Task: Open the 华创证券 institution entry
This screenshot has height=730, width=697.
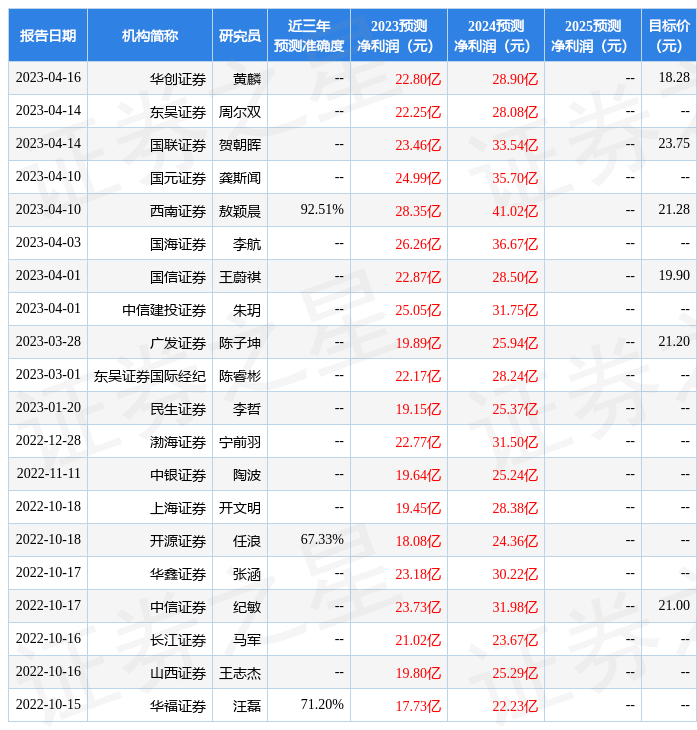Action: [x=178, y=78]
